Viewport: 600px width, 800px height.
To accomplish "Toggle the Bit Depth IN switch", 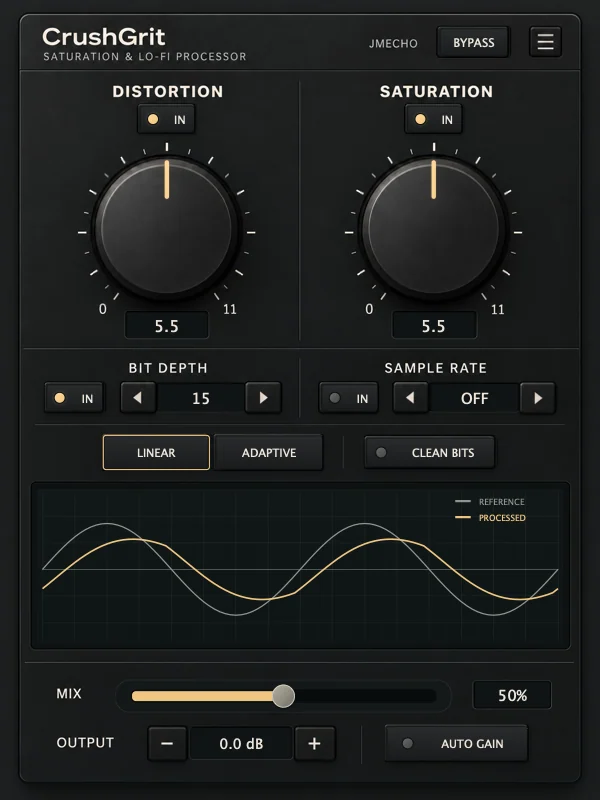I will pos(74,398).
